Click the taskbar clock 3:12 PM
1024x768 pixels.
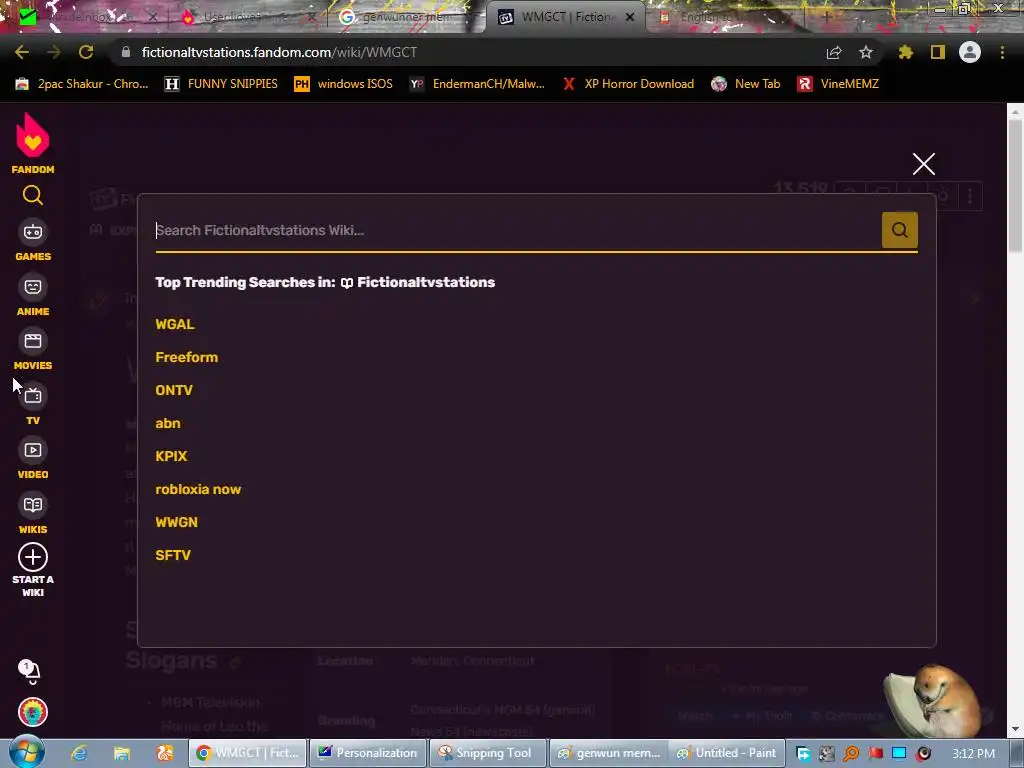pos(973,753)
